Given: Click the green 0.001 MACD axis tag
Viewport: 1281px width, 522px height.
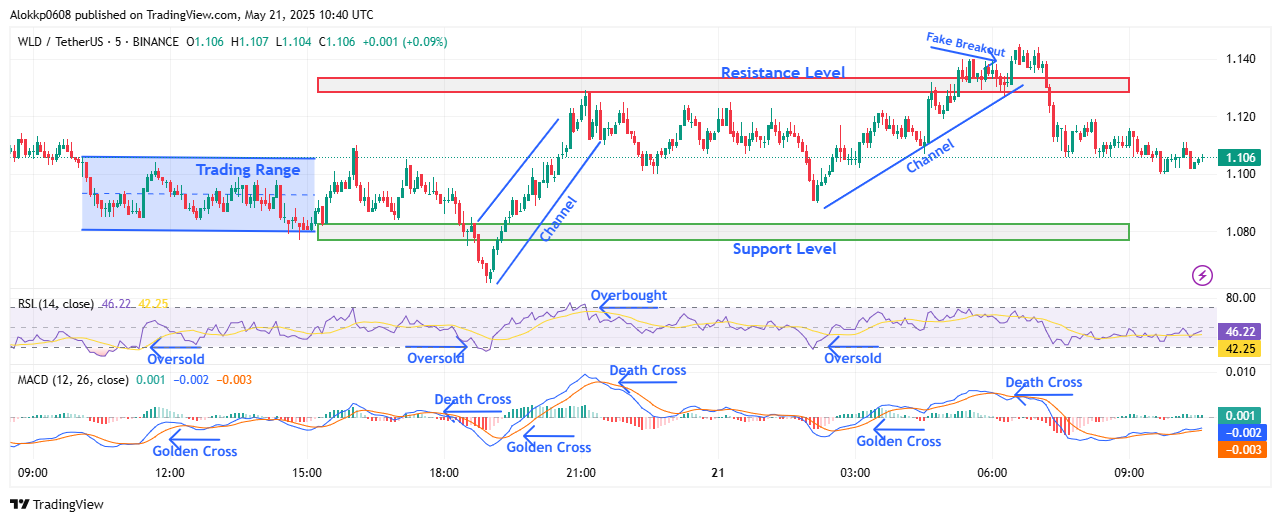Looking at the screenshot, I should pyautogui.click(x=1238, y=415).
